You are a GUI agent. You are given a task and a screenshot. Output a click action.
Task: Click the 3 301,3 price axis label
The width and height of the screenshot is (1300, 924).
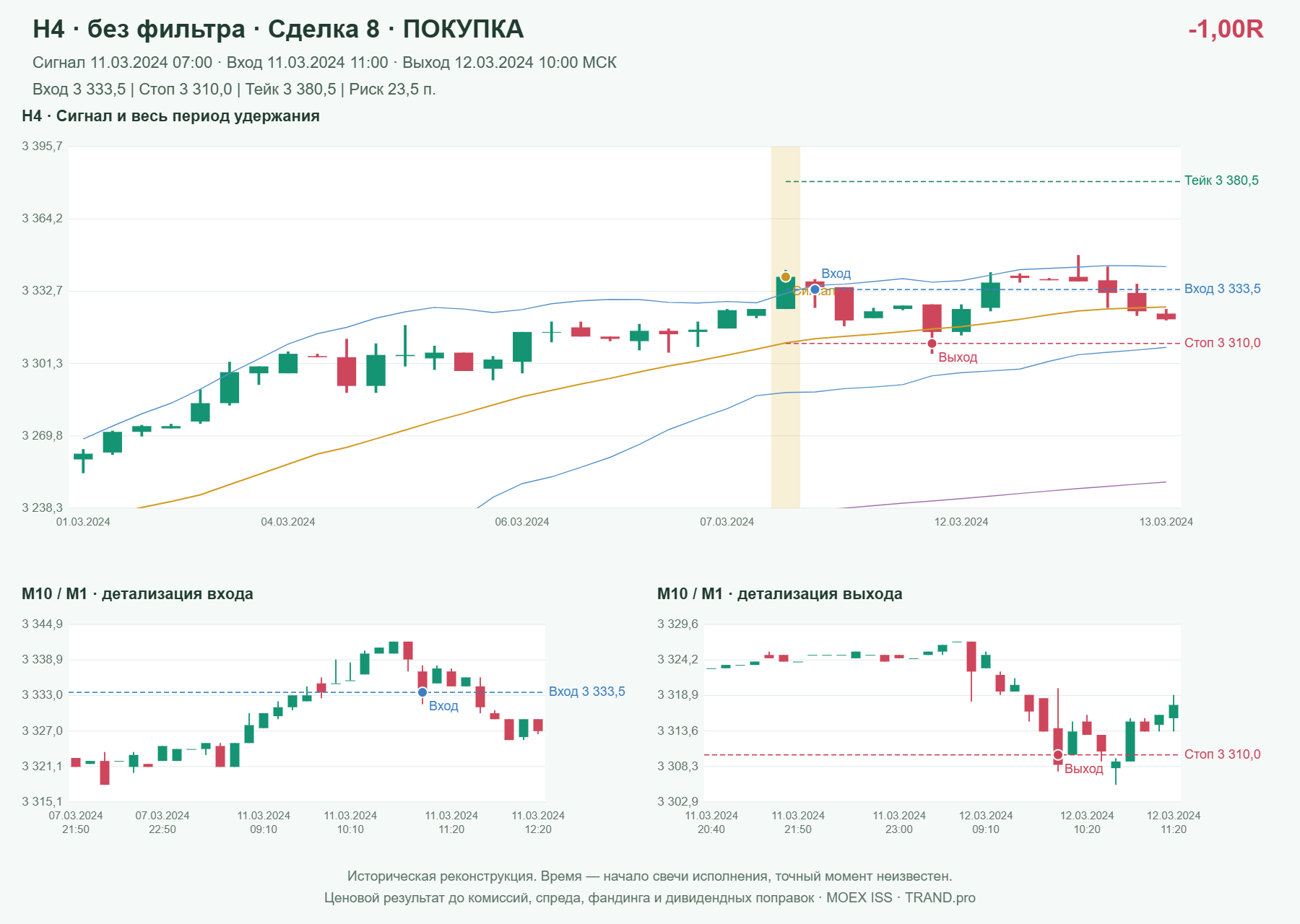[42, 364]
